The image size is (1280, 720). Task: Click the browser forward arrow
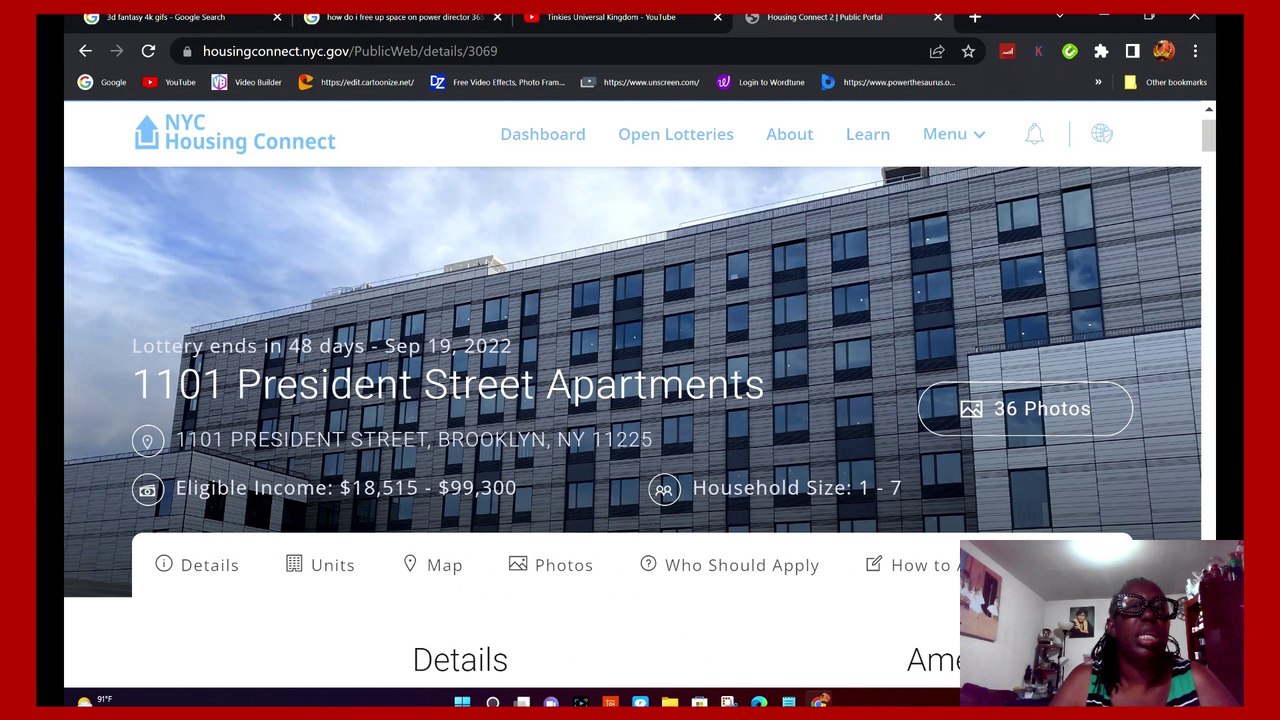point(117,51)
